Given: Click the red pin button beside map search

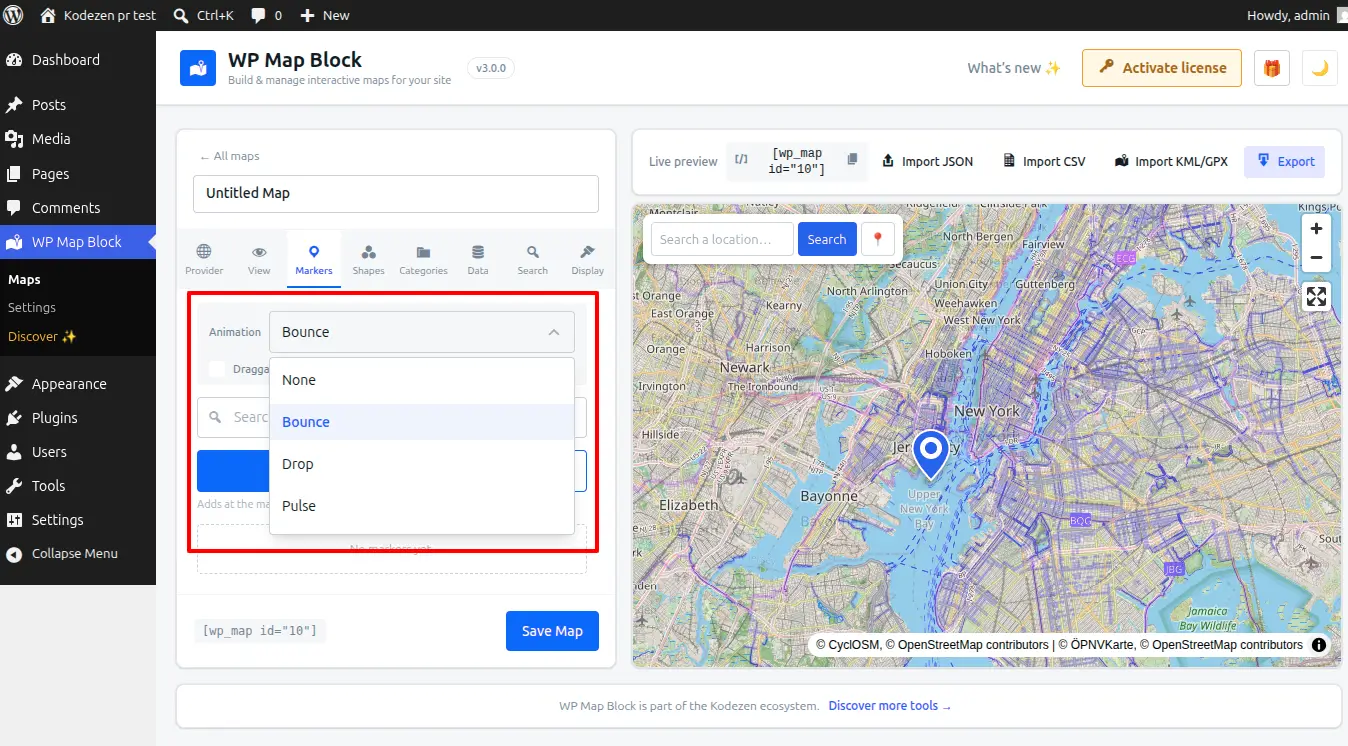Looking at the screenshot, I should click(878, 239).
